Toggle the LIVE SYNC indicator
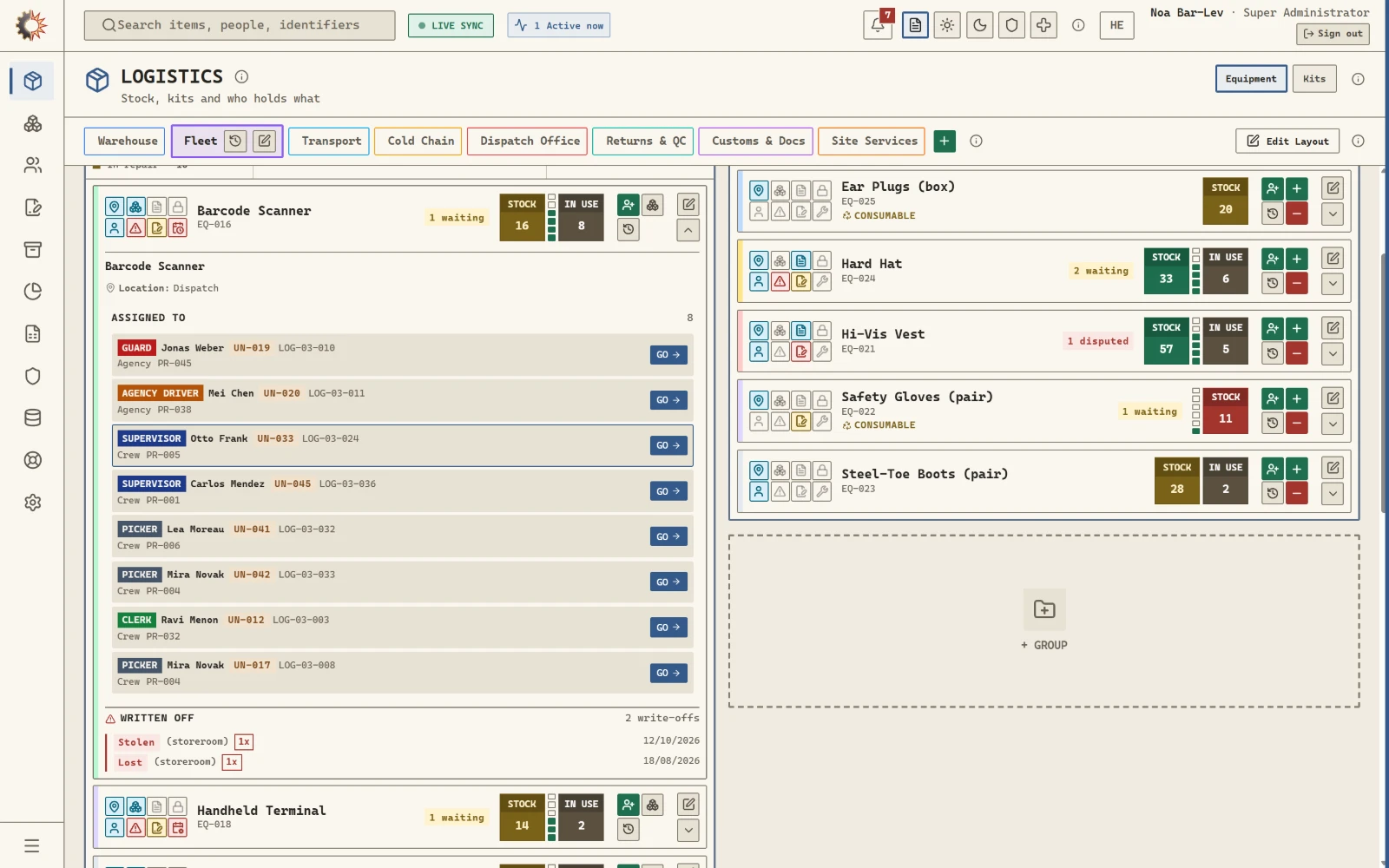1389x868 pixels. [x=451, y=25]
